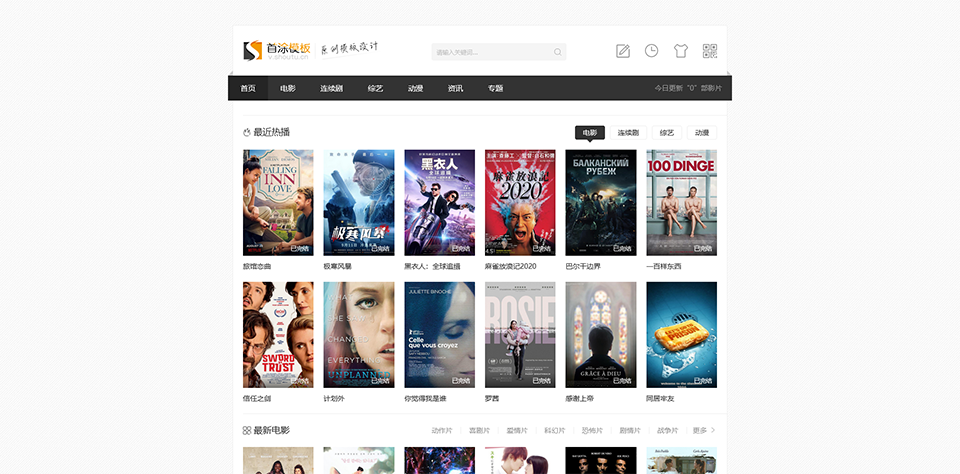Open the Grâce à Dieu poster
This screenshot has height=474, width=960.
[601, 335]
